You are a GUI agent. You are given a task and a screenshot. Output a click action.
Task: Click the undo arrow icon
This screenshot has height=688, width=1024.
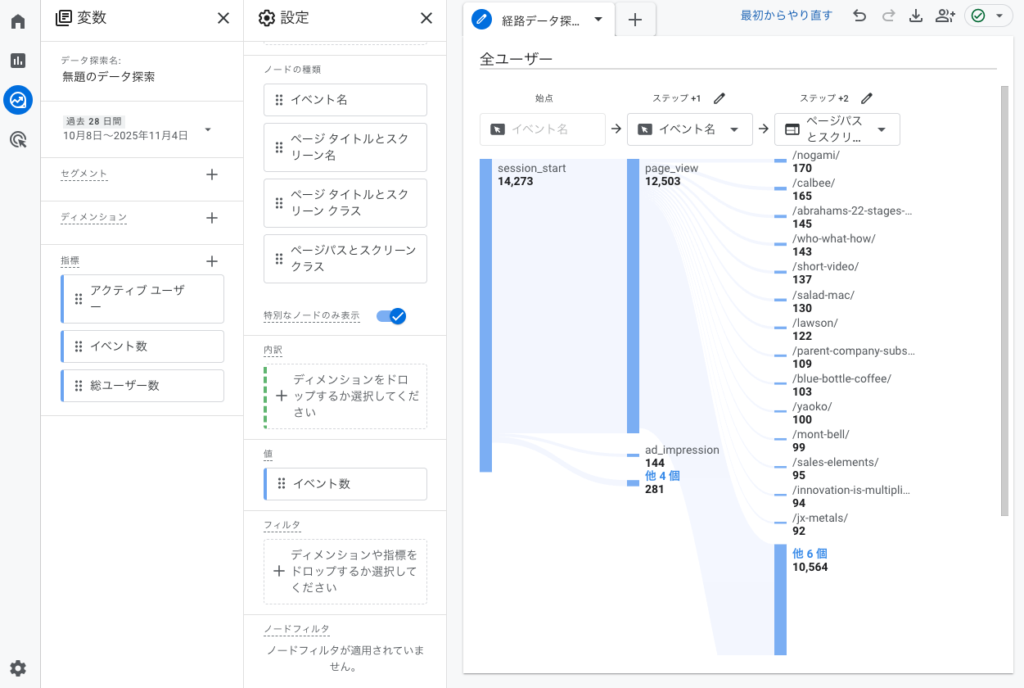click(860, 16)
